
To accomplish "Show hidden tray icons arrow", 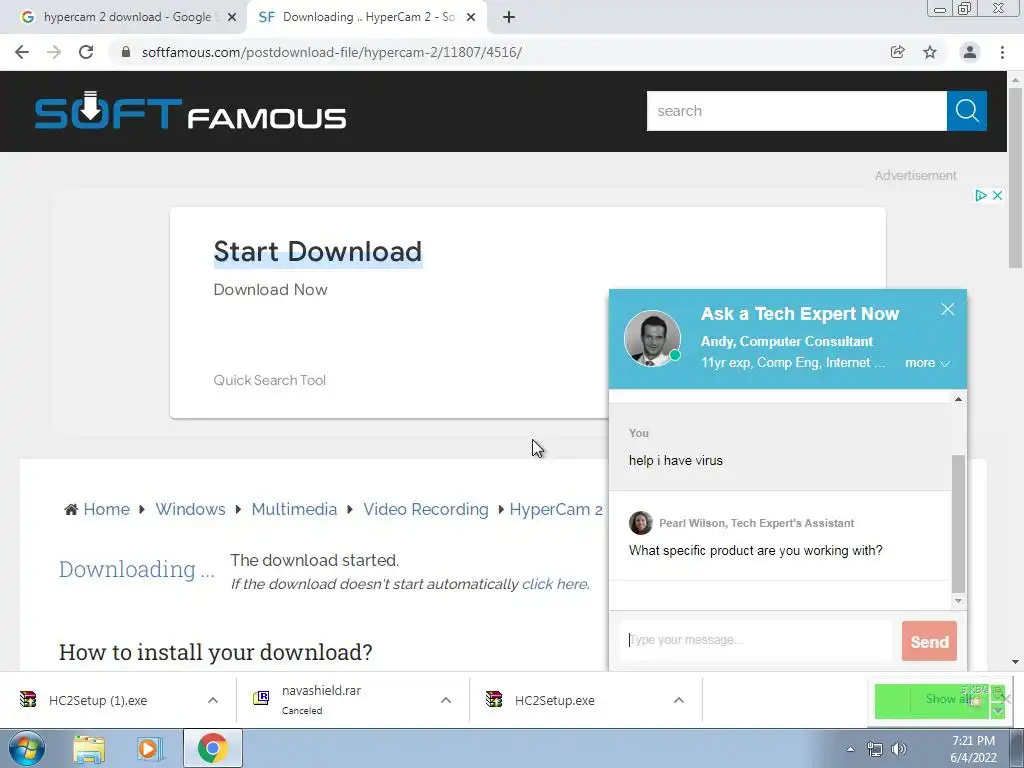I will pos(850,749).
